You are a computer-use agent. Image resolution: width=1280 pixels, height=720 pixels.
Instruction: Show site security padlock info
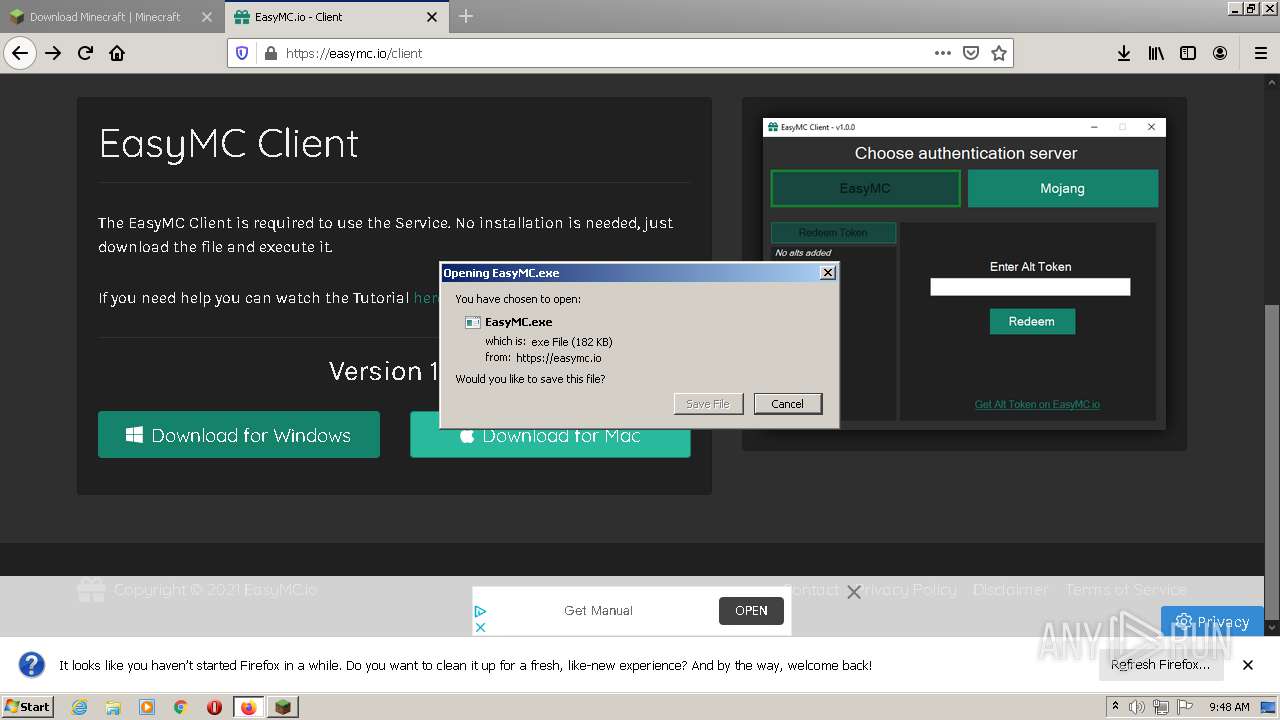(x=270, y=53)
